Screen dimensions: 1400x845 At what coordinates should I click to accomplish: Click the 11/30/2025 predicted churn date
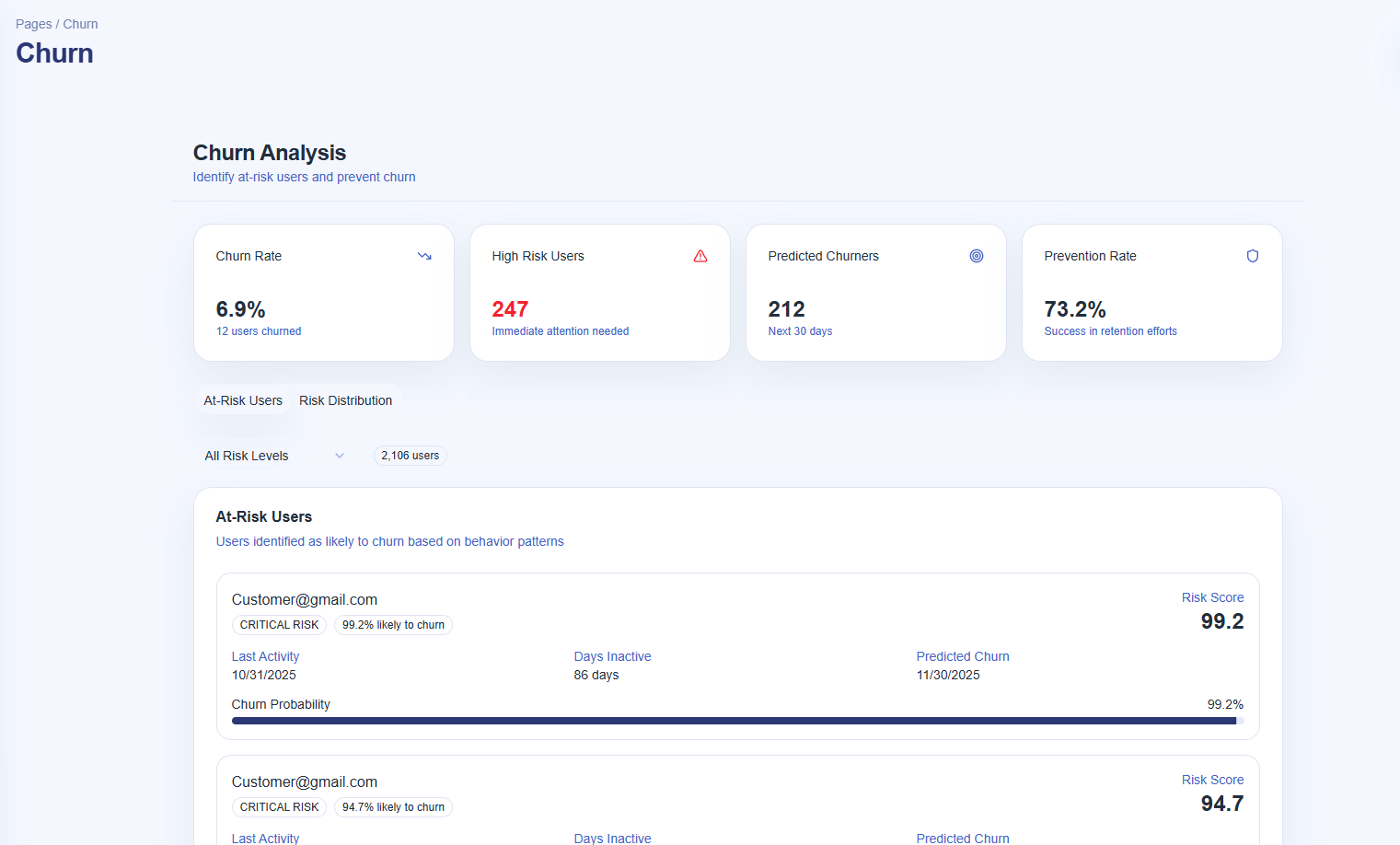coord(948,675)
